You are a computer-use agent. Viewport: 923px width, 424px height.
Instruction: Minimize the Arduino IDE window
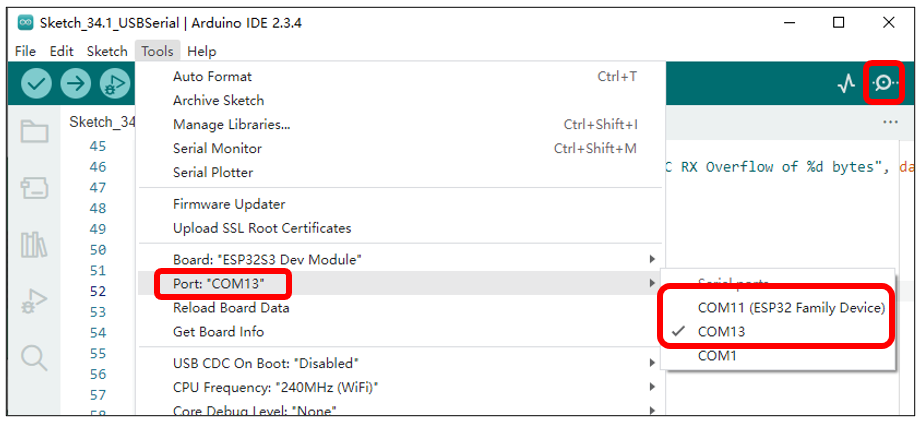pyautogui.click(x=789, y=23)
